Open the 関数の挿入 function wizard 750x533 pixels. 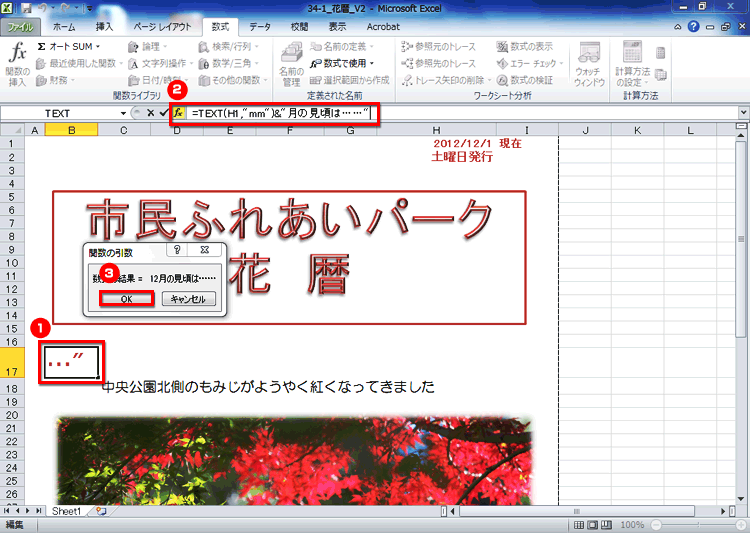[17, 64]
